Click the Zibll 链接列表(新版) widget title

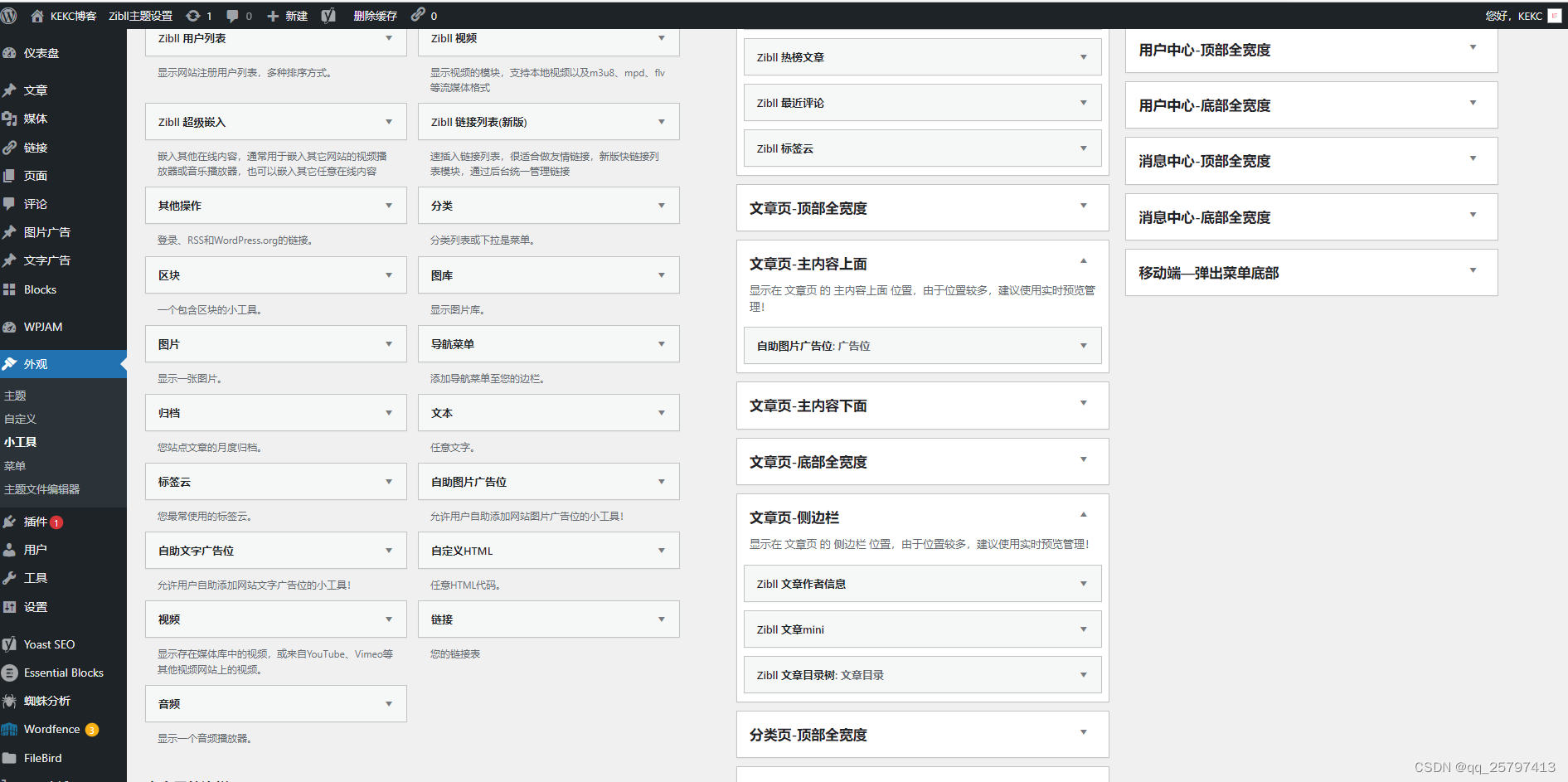tap(478, 122)
